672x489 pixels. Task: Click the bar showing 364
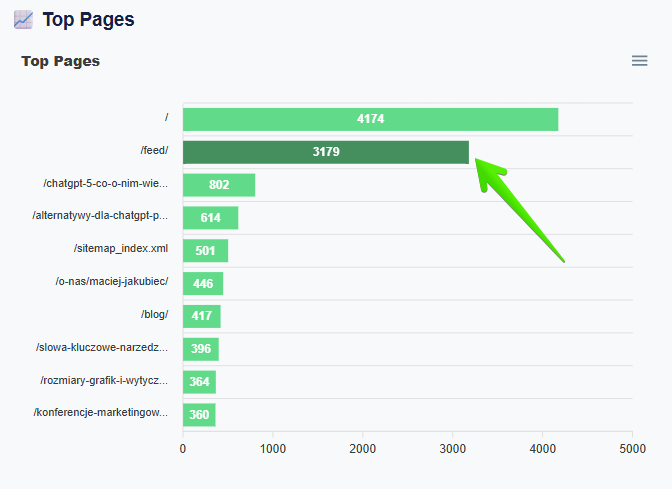(199, 382)
